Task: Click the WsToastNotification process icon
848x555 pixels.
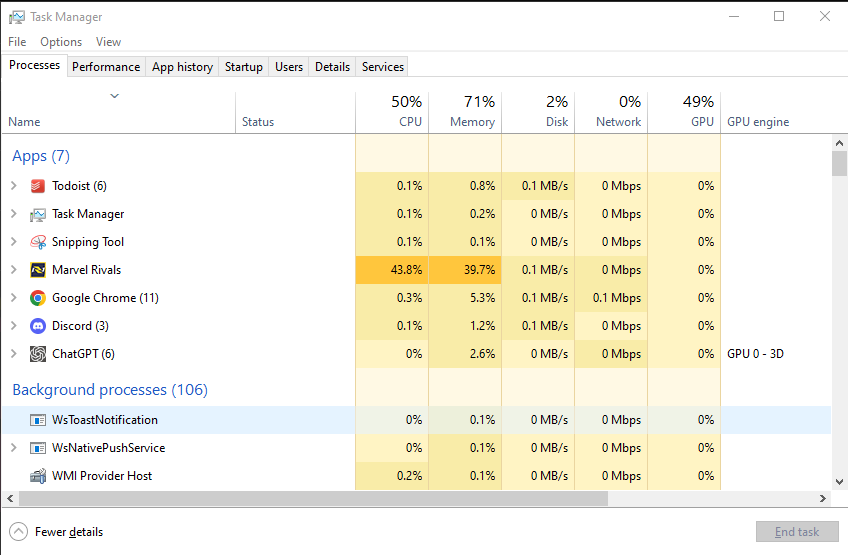Action: [37, 420]
